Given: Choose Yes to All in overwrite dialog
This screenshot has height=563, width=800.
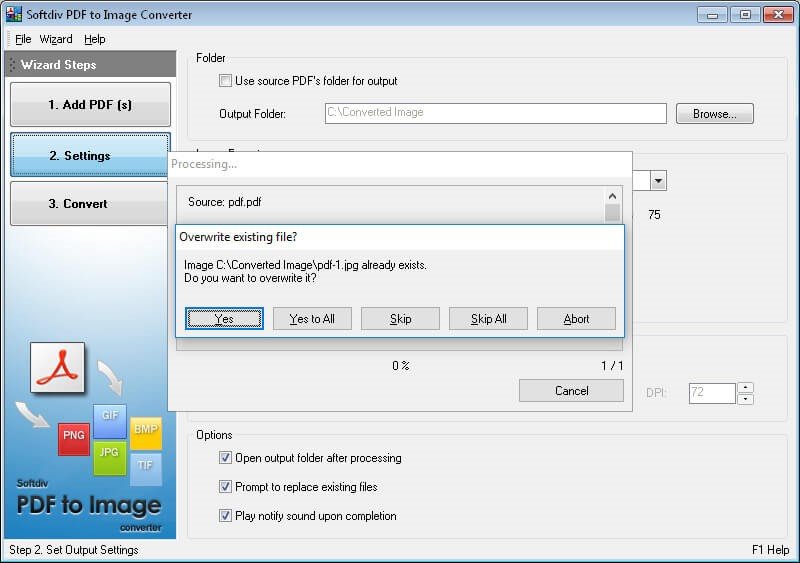Looking at the screenshot, I should coord(312,319).
